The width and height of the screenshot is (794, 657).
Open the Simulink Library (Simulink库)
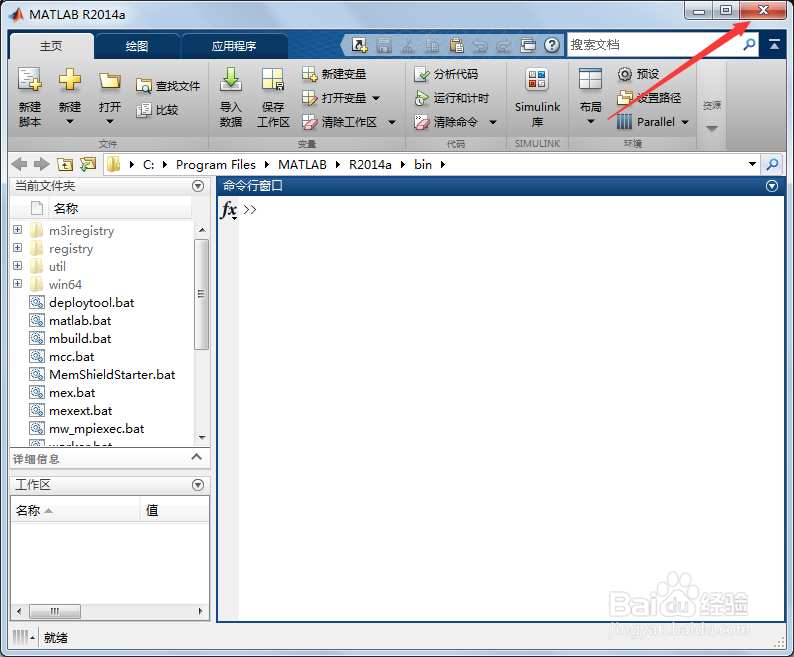pyautogui.click(x=537, y=97)
